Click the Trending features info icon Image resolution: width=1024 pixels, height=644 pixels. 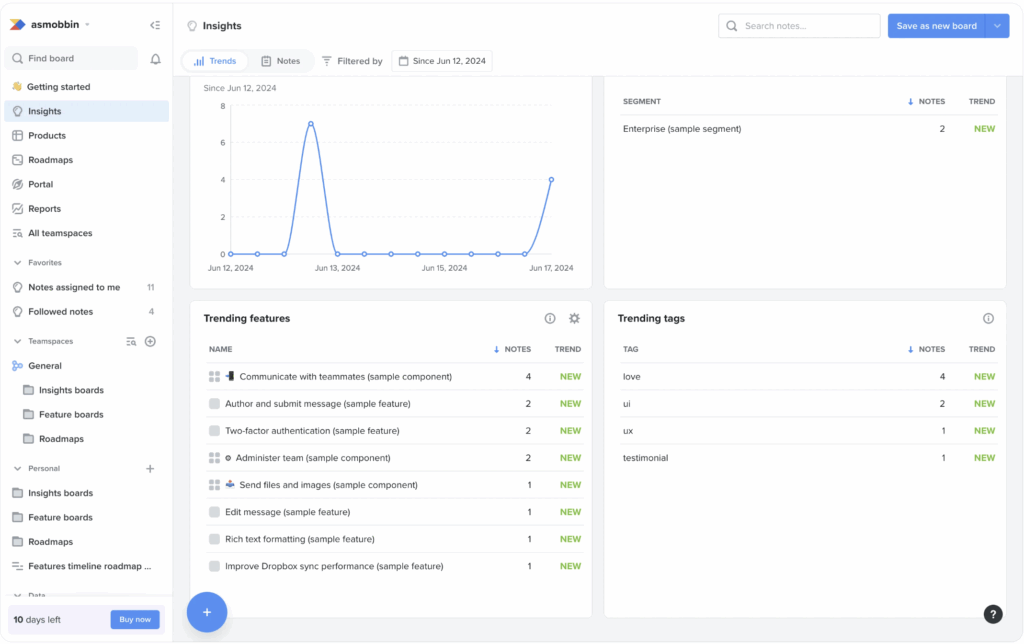click(x=550, y=318)
